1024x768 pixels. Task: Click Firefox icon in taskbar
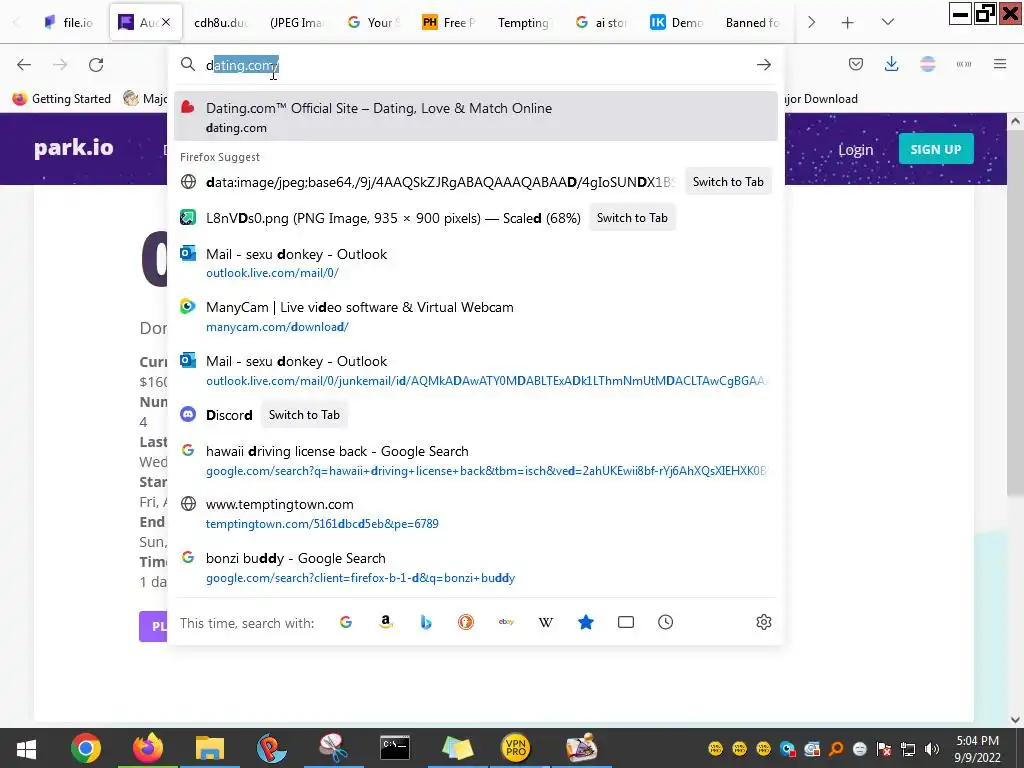(148, 748)
